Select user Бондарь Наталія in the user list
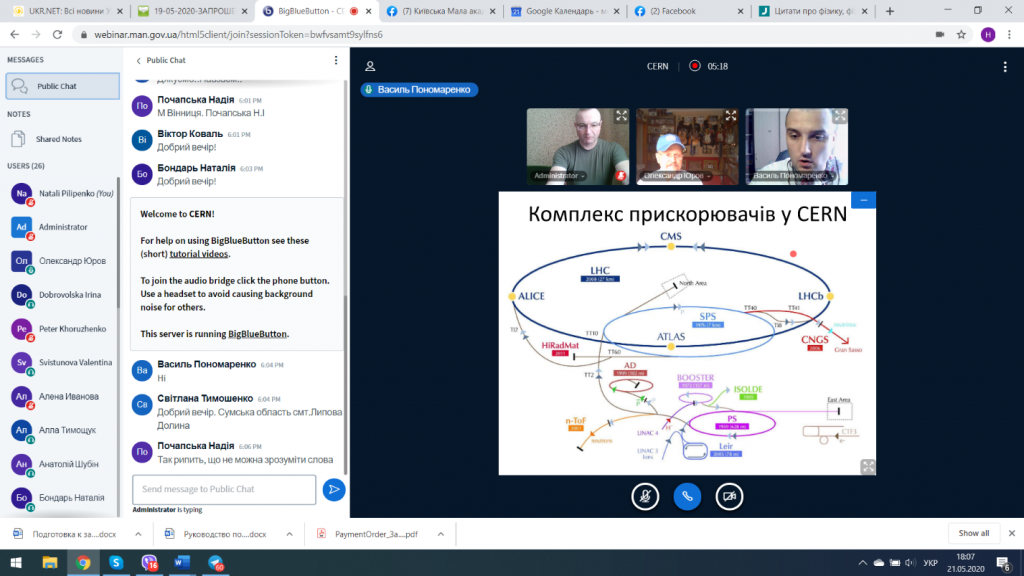This screenshot has height=576, width=1024. tap(63, 498)
